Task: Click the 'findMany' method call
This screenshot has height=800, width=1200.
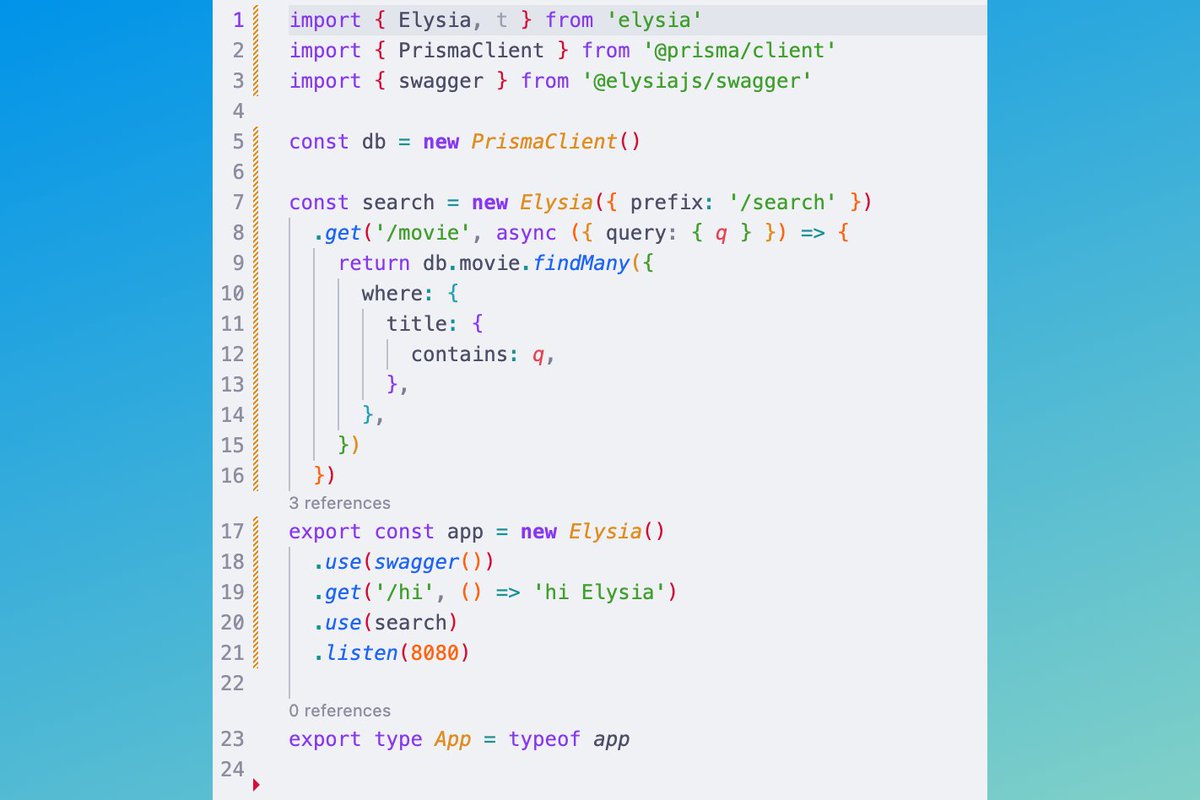Action: coord(581,263)
